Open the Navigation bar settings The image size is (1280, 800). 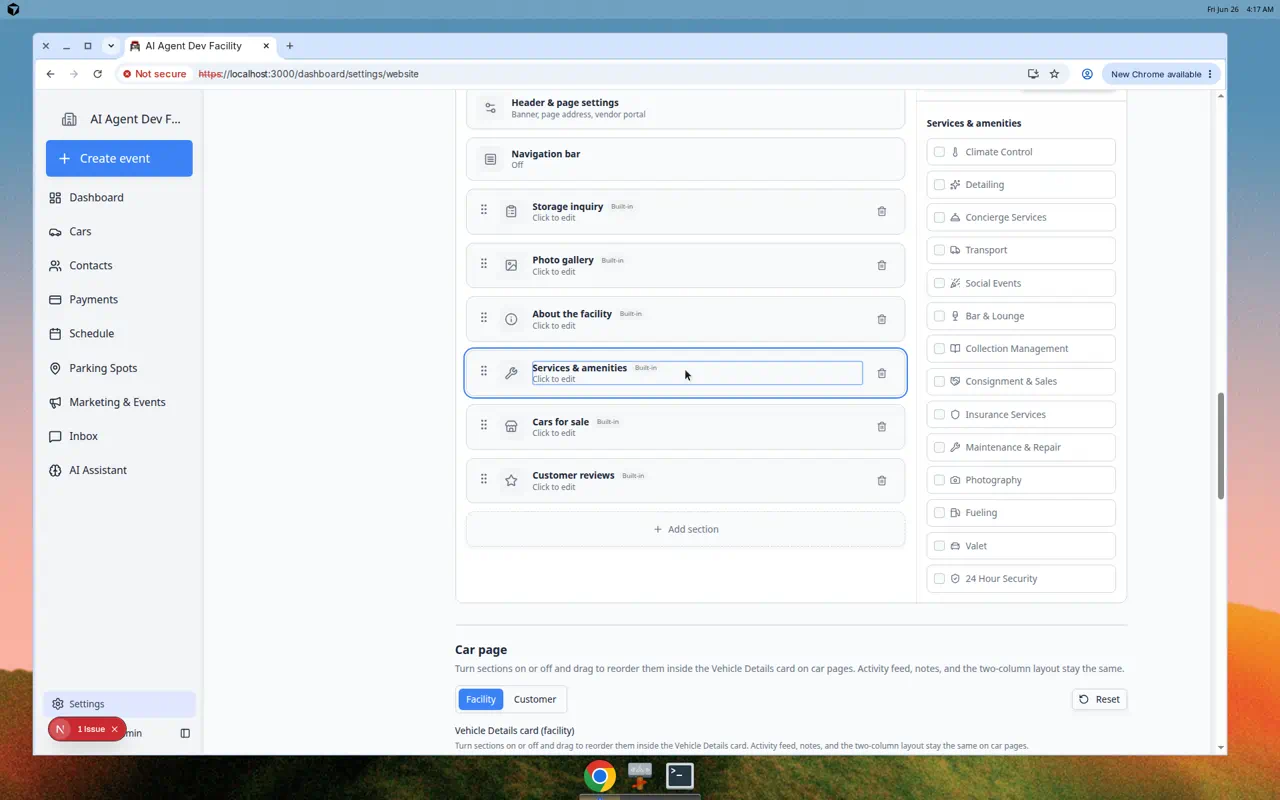pyautogui.click(x=685, y=159)
